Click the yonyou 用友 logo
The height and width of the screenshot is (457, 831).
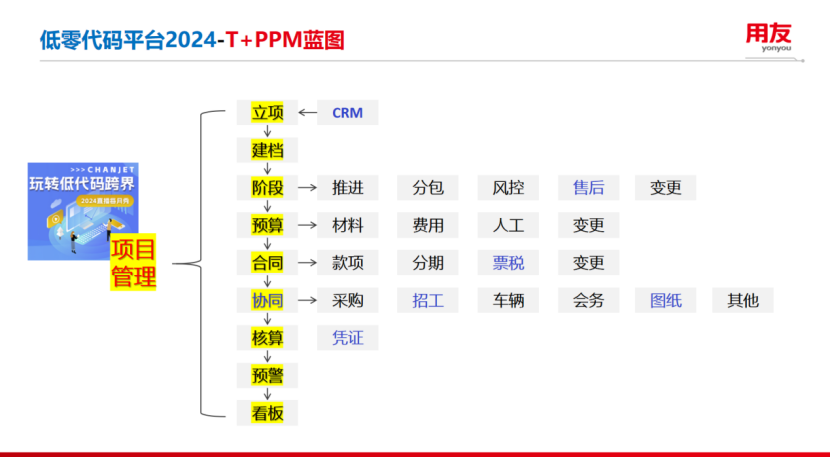(x=768, y=38)
